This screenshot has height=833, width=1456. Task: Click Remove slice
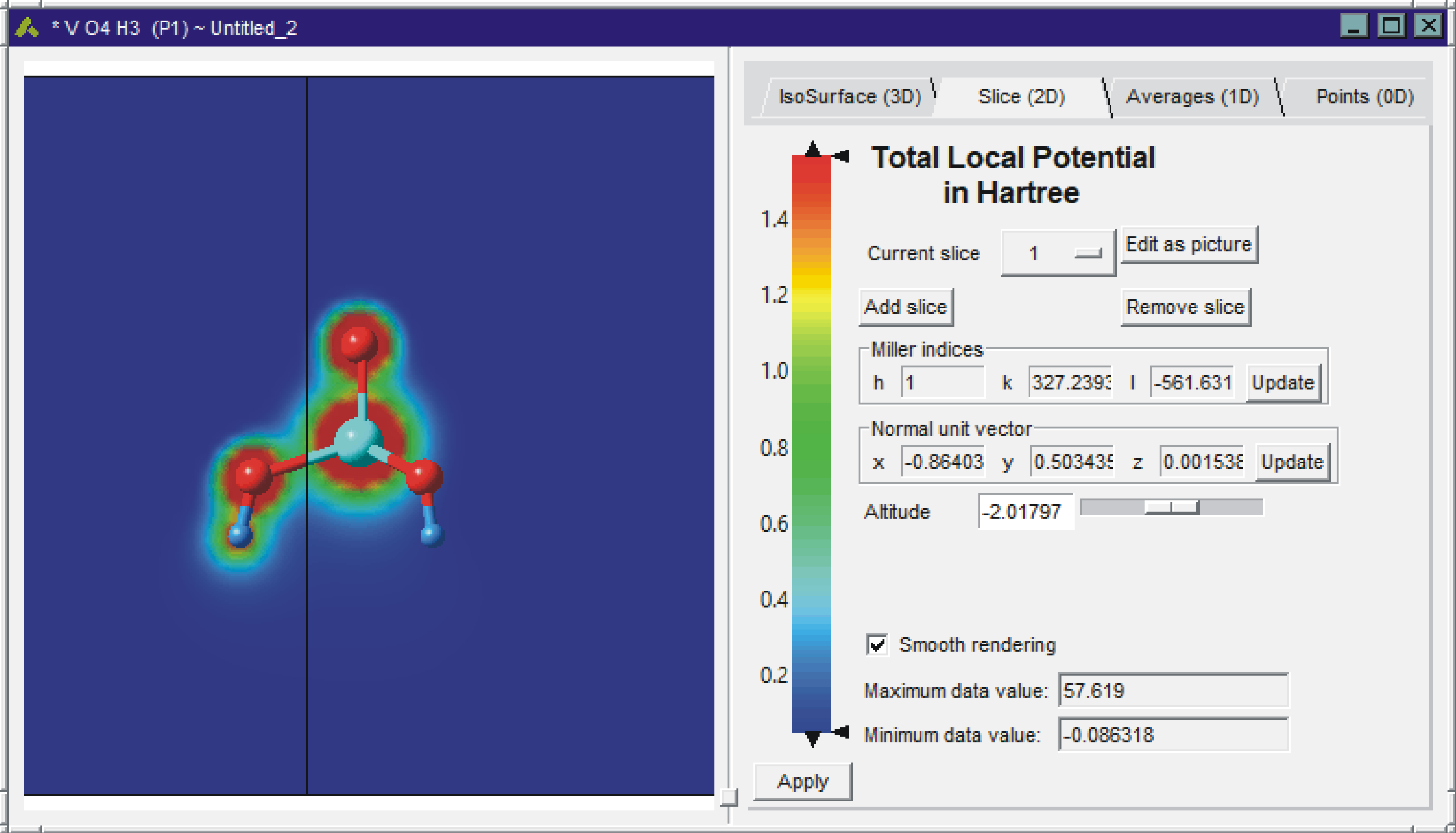tap(1185, 307)
